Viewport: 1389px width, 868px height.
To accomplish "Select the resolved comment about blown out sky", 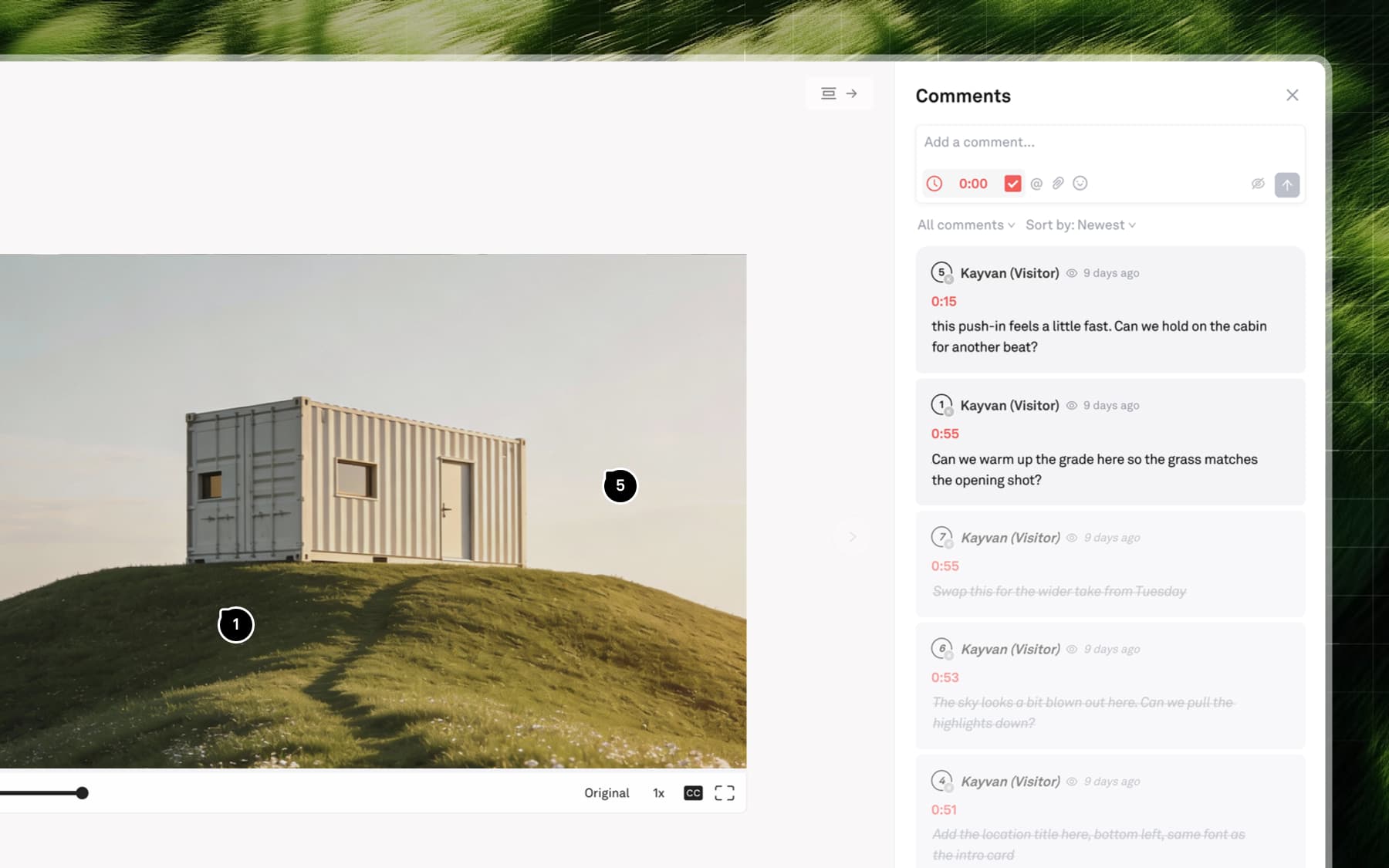I will click(1110, 686).
